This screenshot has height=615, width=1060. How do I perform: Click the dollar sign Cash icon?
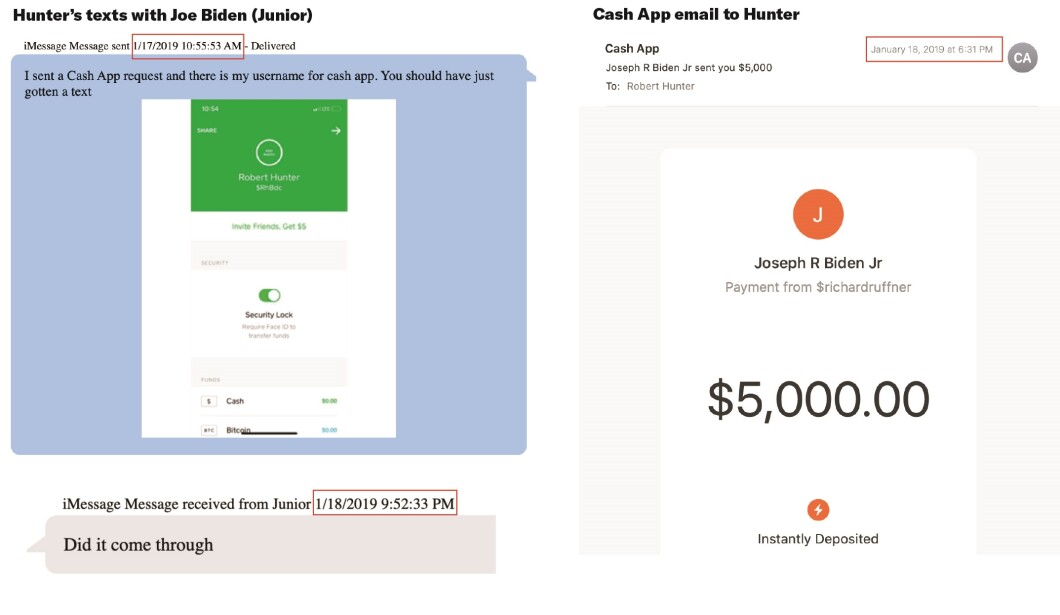point(209,401)
